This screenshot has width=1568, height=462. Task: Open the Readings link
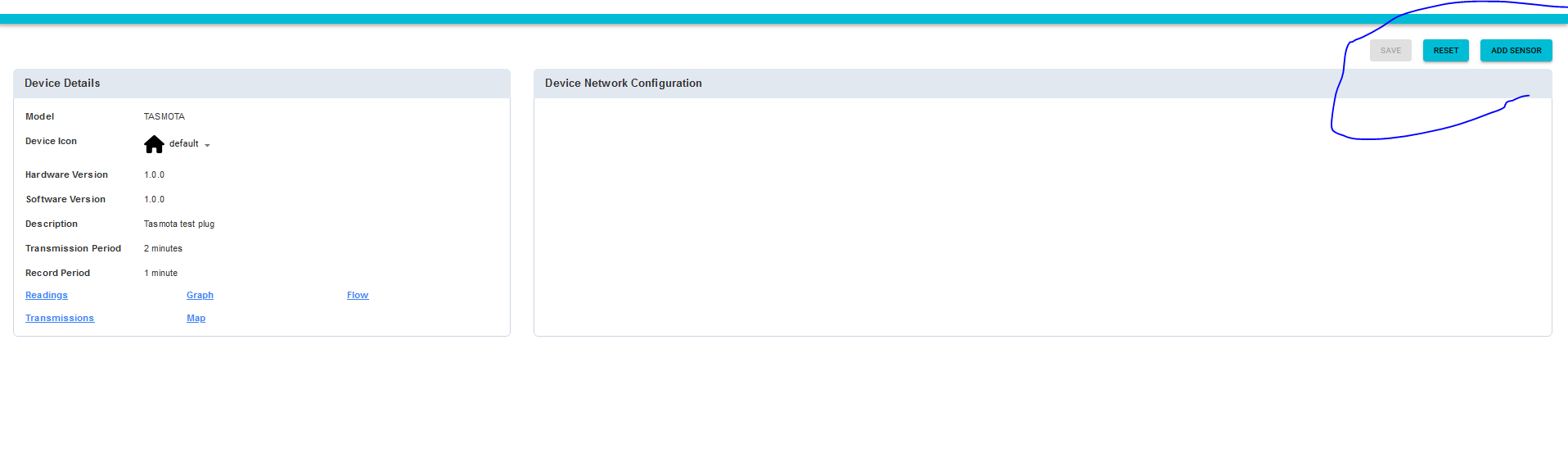[x=47, y=296]
